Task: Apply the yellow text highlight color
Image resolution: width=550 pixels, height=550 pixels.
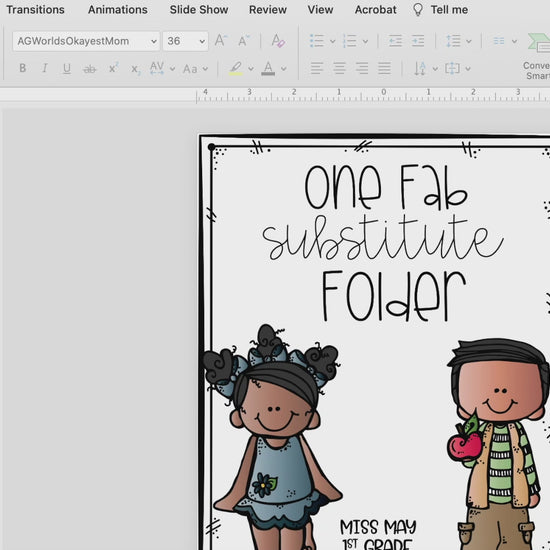Action: pyautogui.click(x=236, y=68)
